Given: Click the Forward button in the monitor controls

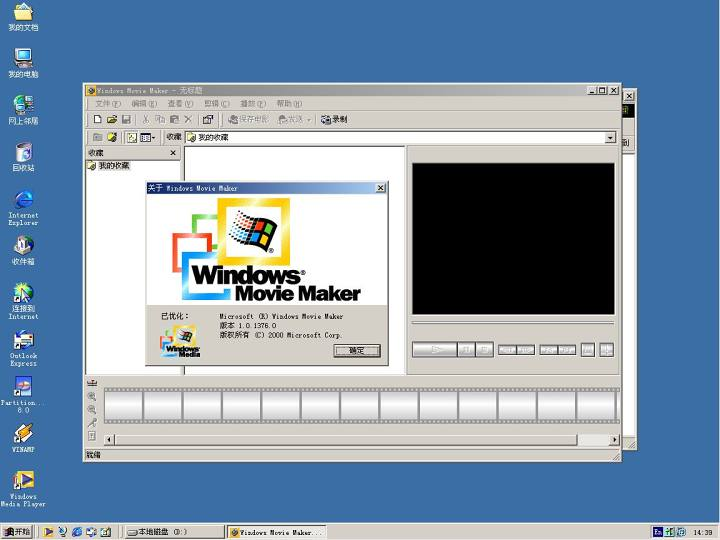Looking at the screenshot, I should (567, 350).
